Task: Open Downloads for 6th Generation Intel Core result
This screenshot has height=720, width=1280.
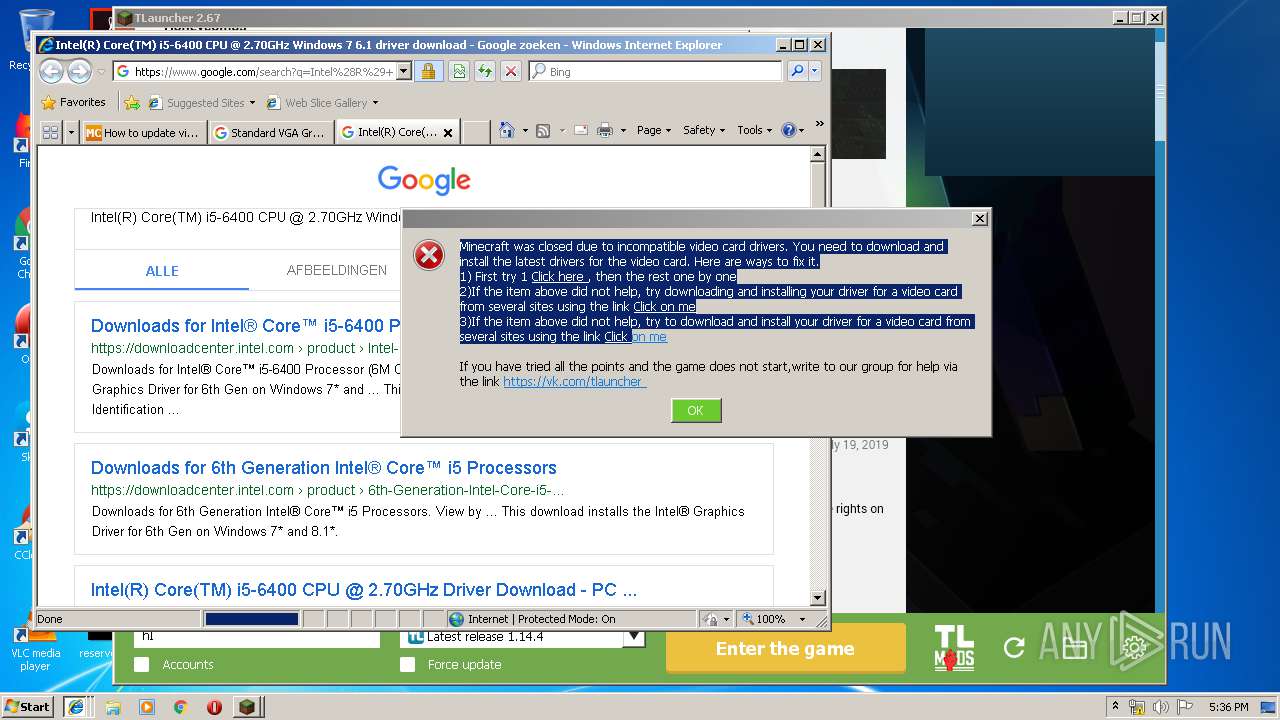Action: 323,468
